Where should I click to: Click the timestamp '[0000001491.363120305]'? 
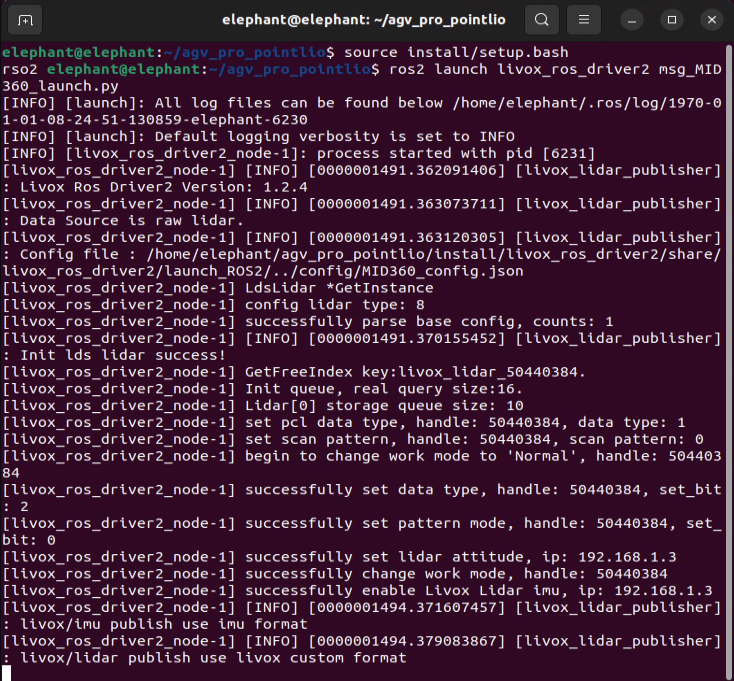pos(407,238)
